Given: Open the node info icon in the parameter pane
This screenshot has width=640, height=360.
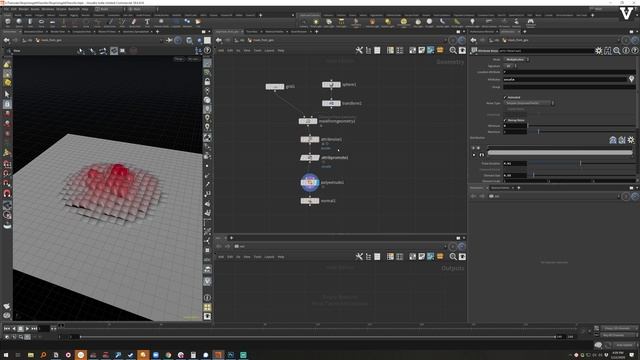Looking at the screenshot, I should (626, 51).
